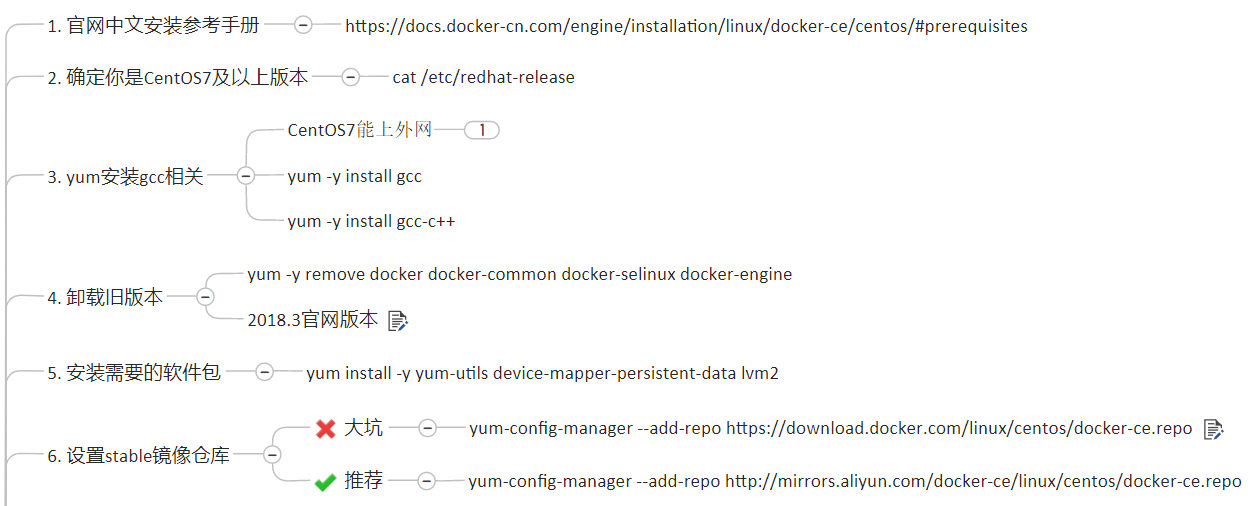This screenshot has width=1259, height=506.
Task: Collapse the 推荐 sub-node
Action: tap(426, 481)
